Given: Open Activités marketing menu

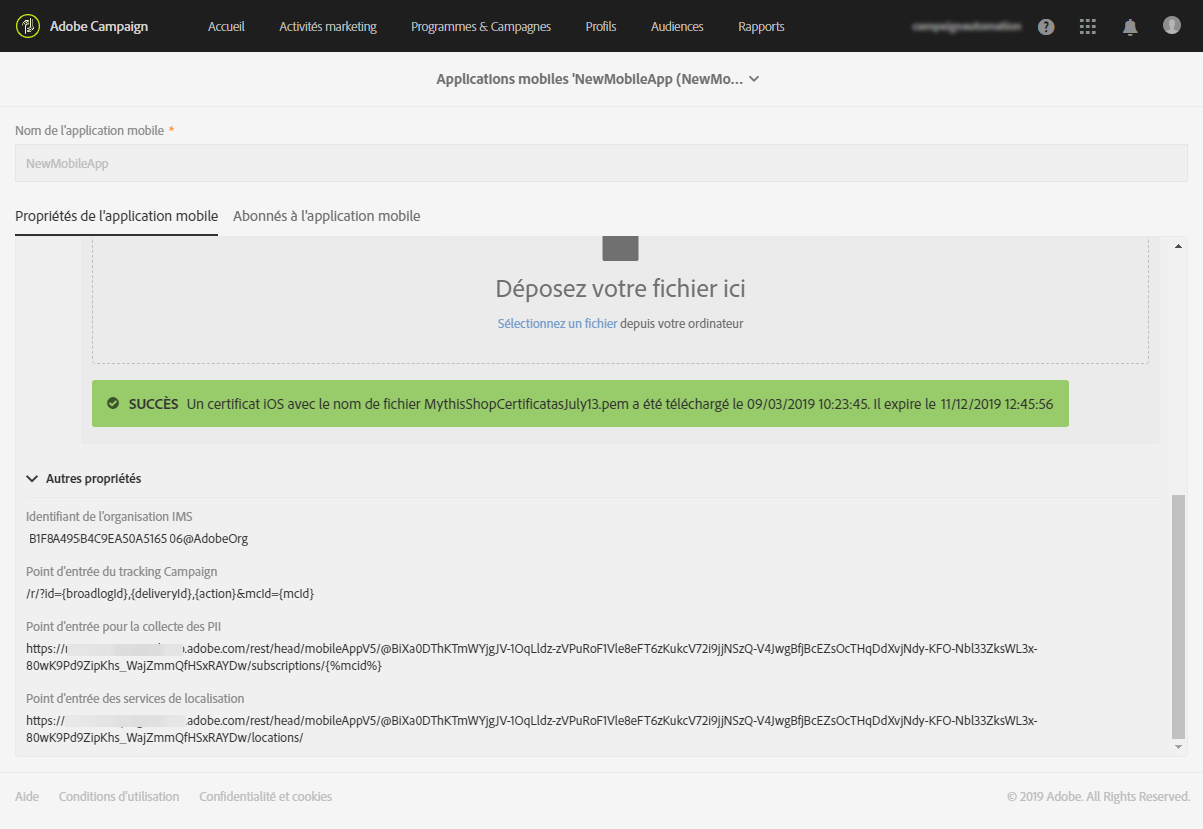Looking at the screenshot, I should 328,27.
